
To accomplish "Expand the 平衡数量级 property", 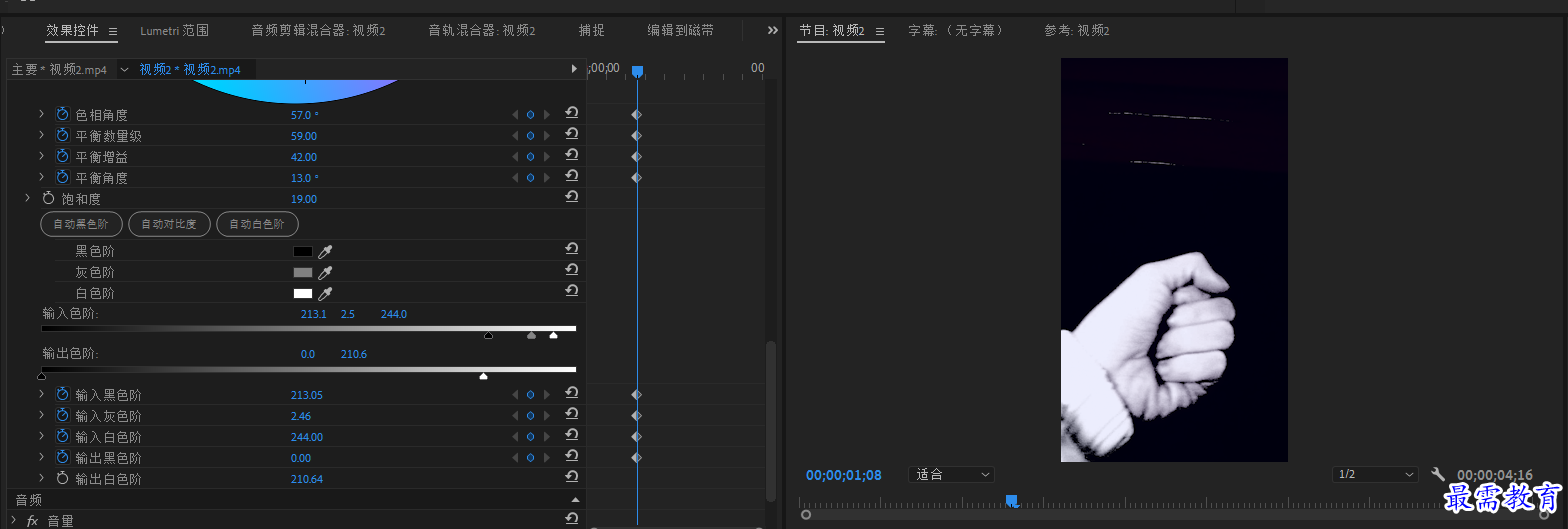I will (x=41, y=136).
